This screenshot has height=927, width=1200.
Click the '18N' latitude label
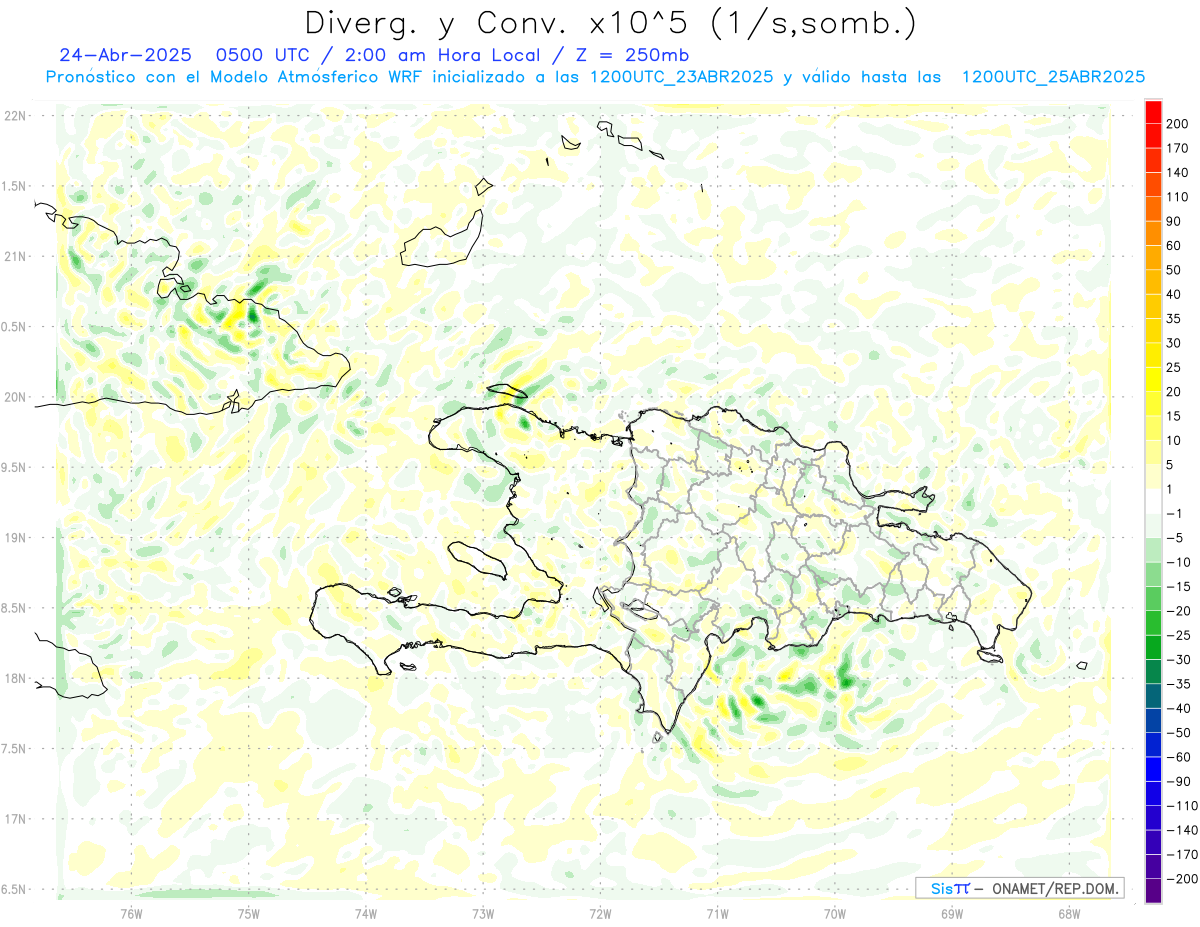(x=15, y=678)
